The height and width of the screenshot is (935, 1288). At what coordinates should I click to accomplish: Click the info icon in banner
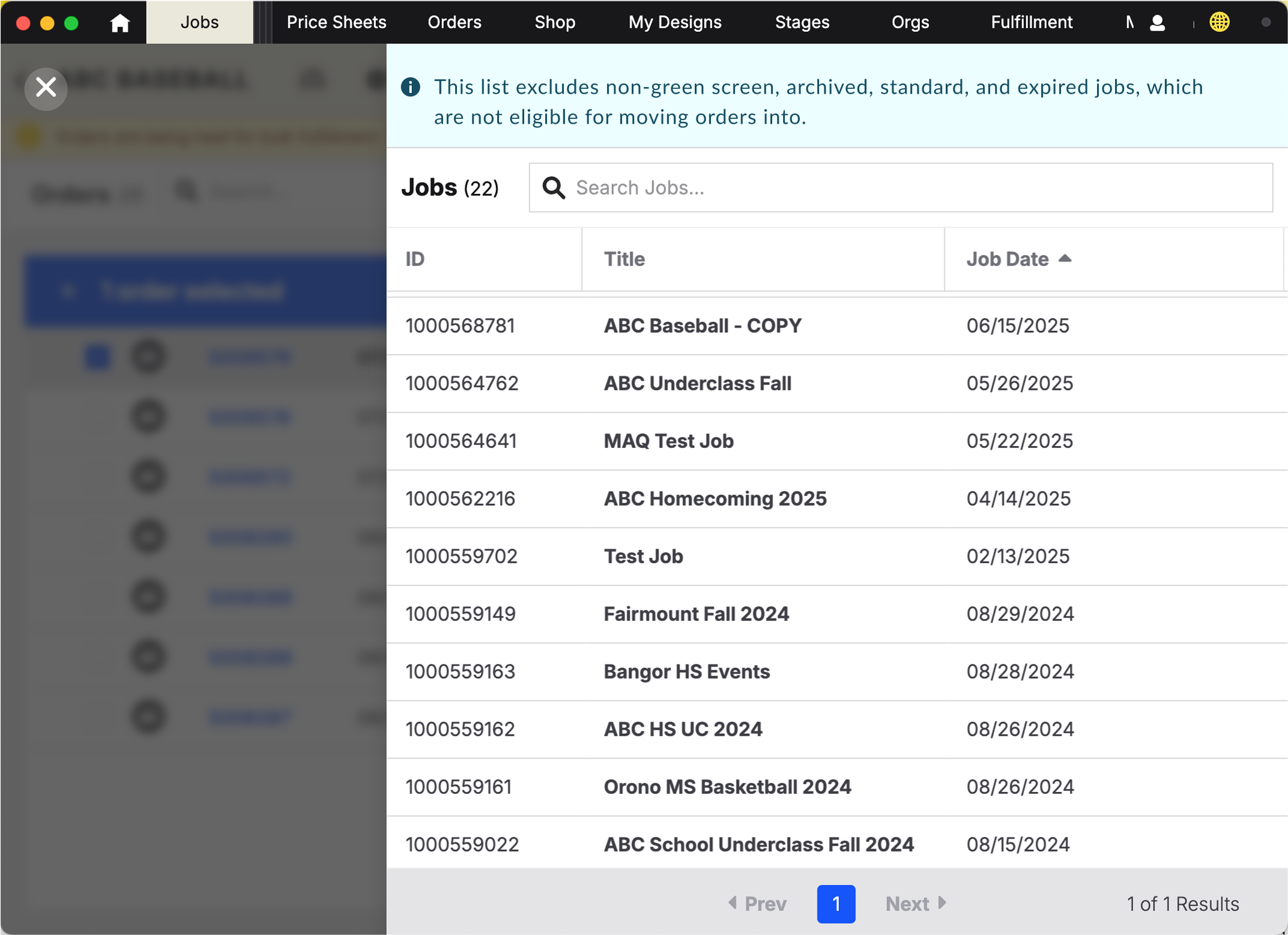(411, 88)
